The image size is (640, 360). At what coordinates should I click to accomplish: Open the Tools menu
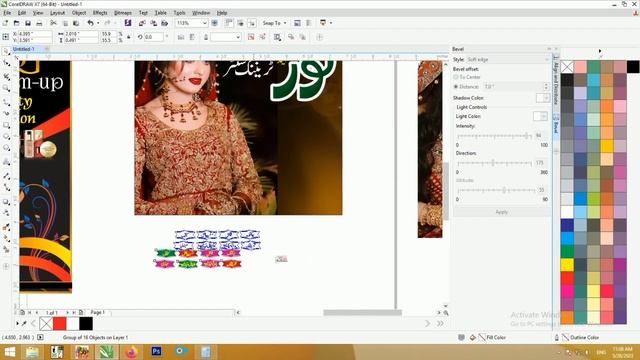pos(179,13)
